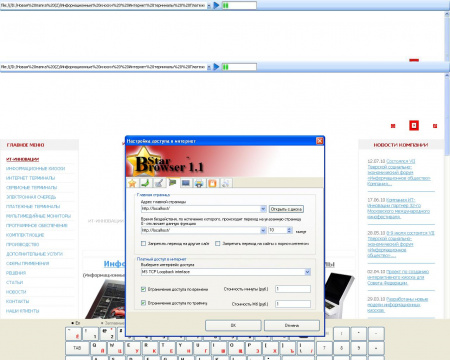The width and height of the screenshot is (450, 360).
Task: Open the news item dated 20.05.10
Action: [x=401, y=244]
